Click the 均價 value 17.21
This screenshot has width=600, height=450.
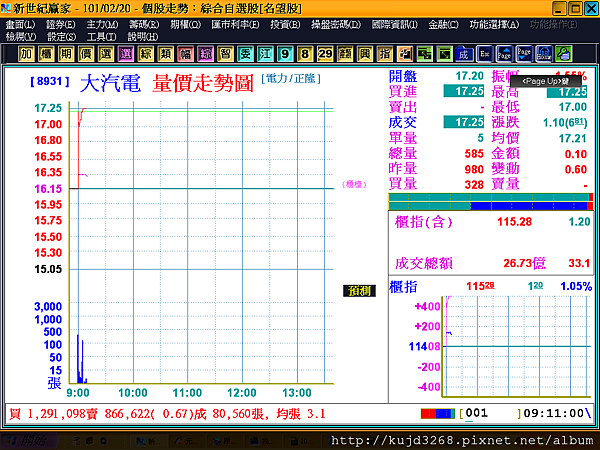[x=572, y=138]
